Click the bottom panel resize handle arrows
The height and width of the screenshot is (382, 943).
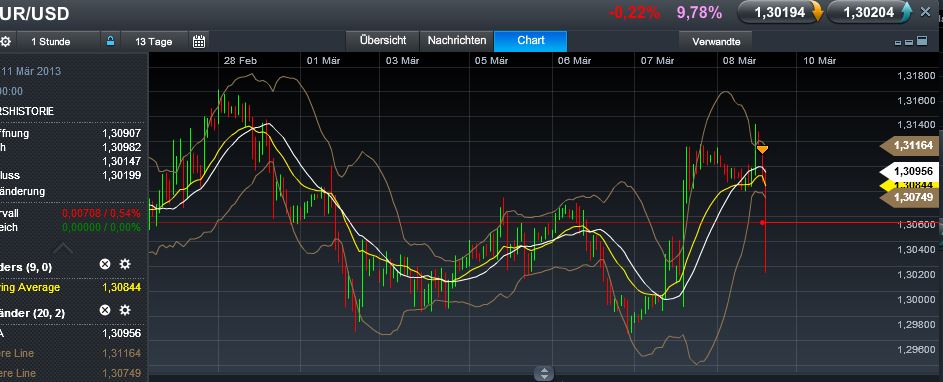coord(544,374)
